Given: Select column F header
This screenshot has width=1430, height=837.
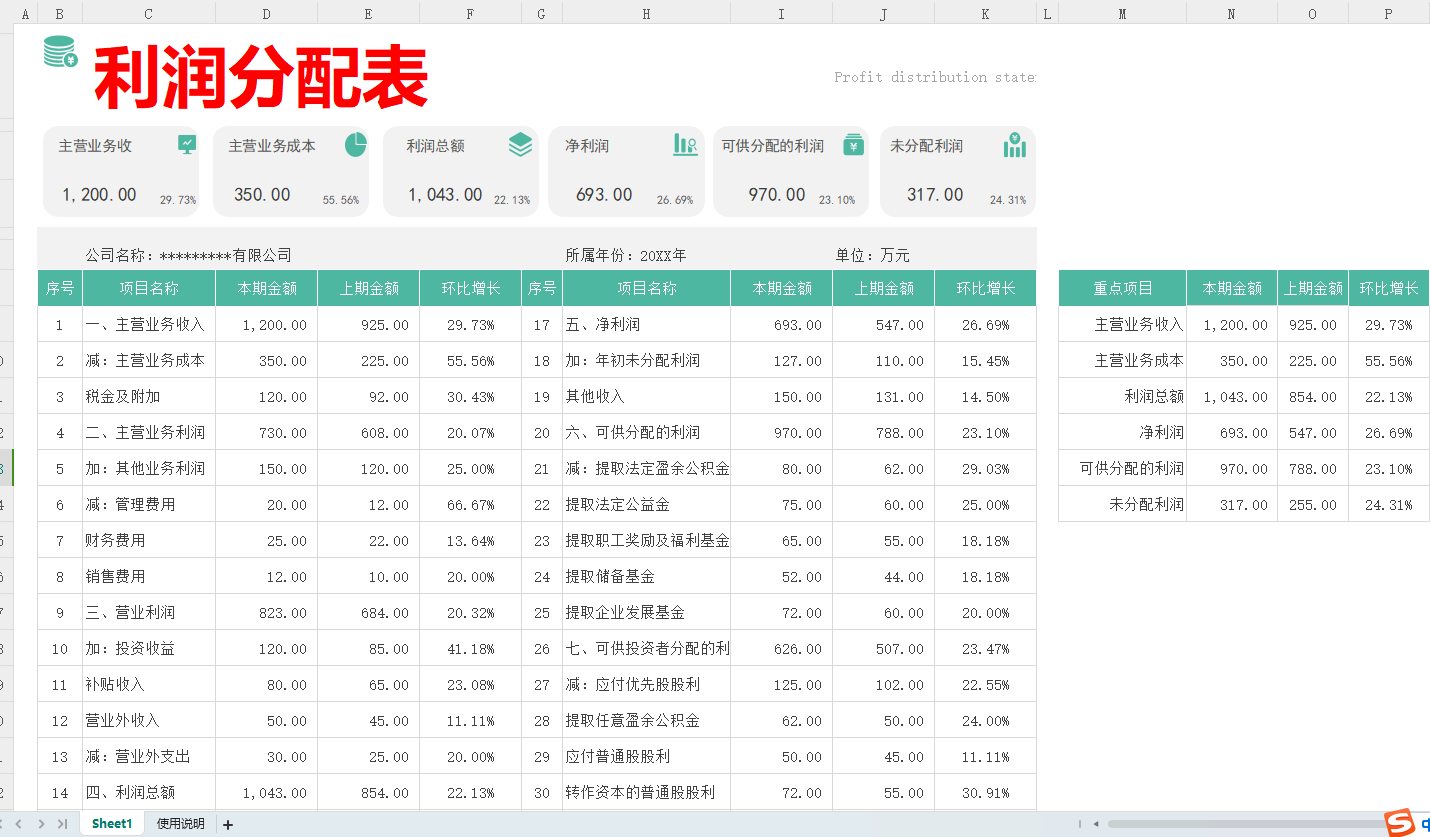Looking at the screenshot, I should (x=470, y=13).
